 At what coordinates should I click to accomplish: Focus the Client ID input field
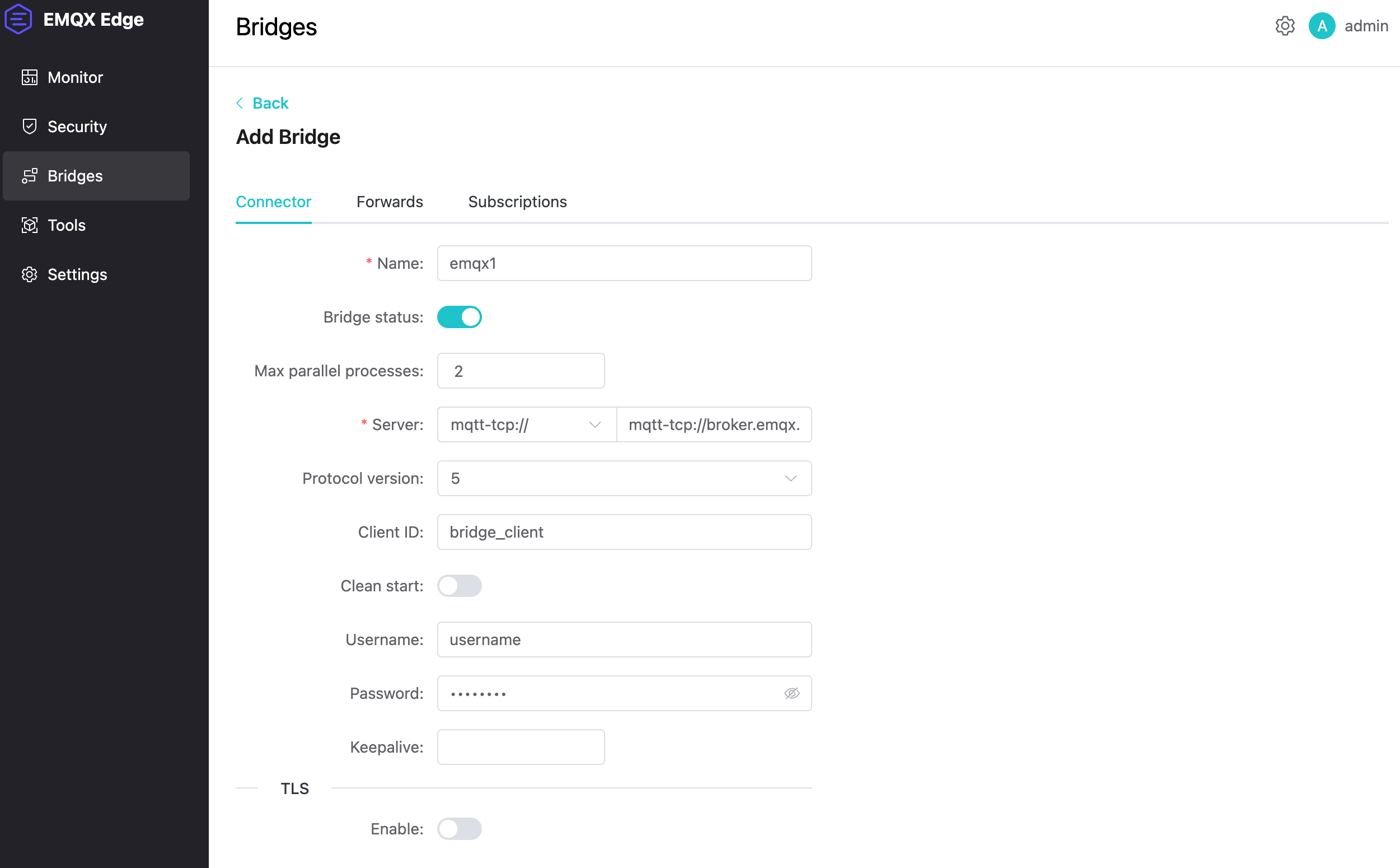point(624,531)
